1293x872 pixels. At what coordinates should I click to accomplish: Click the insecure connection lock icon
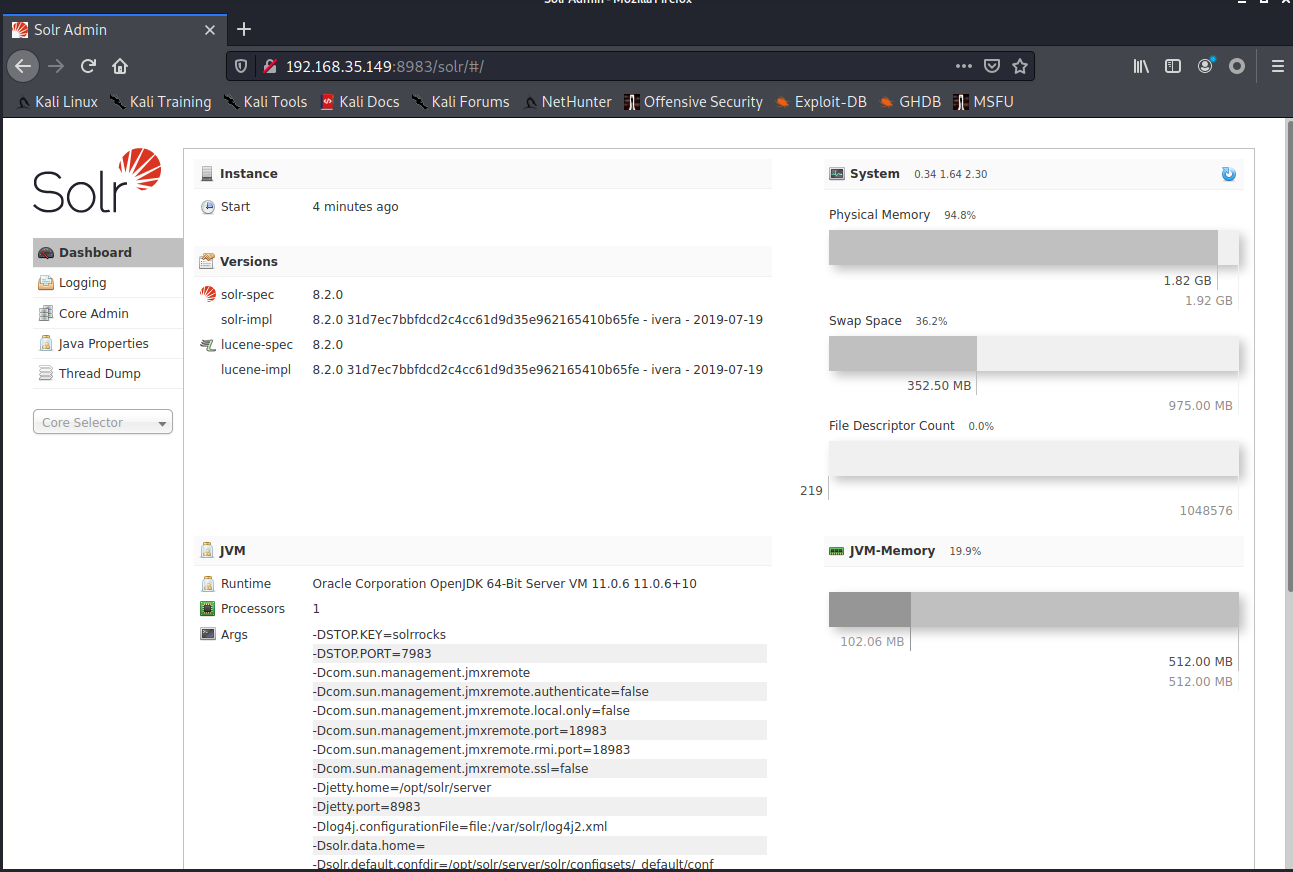268,66
